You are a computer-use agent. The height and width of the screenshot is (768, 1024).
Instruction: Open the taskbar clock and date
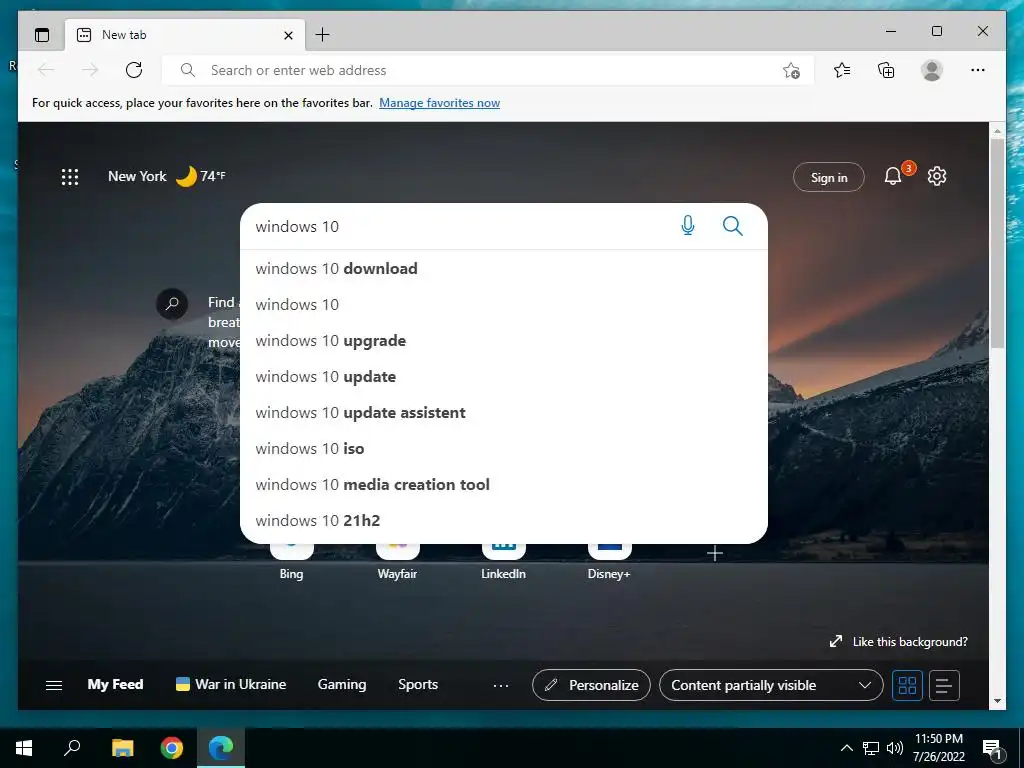click(x=938, y=748)
